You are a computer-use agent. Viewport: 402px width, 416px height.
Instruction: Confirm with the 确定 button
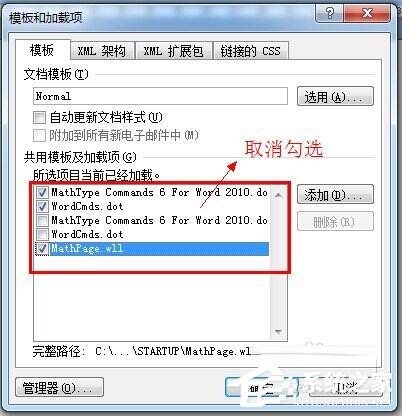[261, 388]
